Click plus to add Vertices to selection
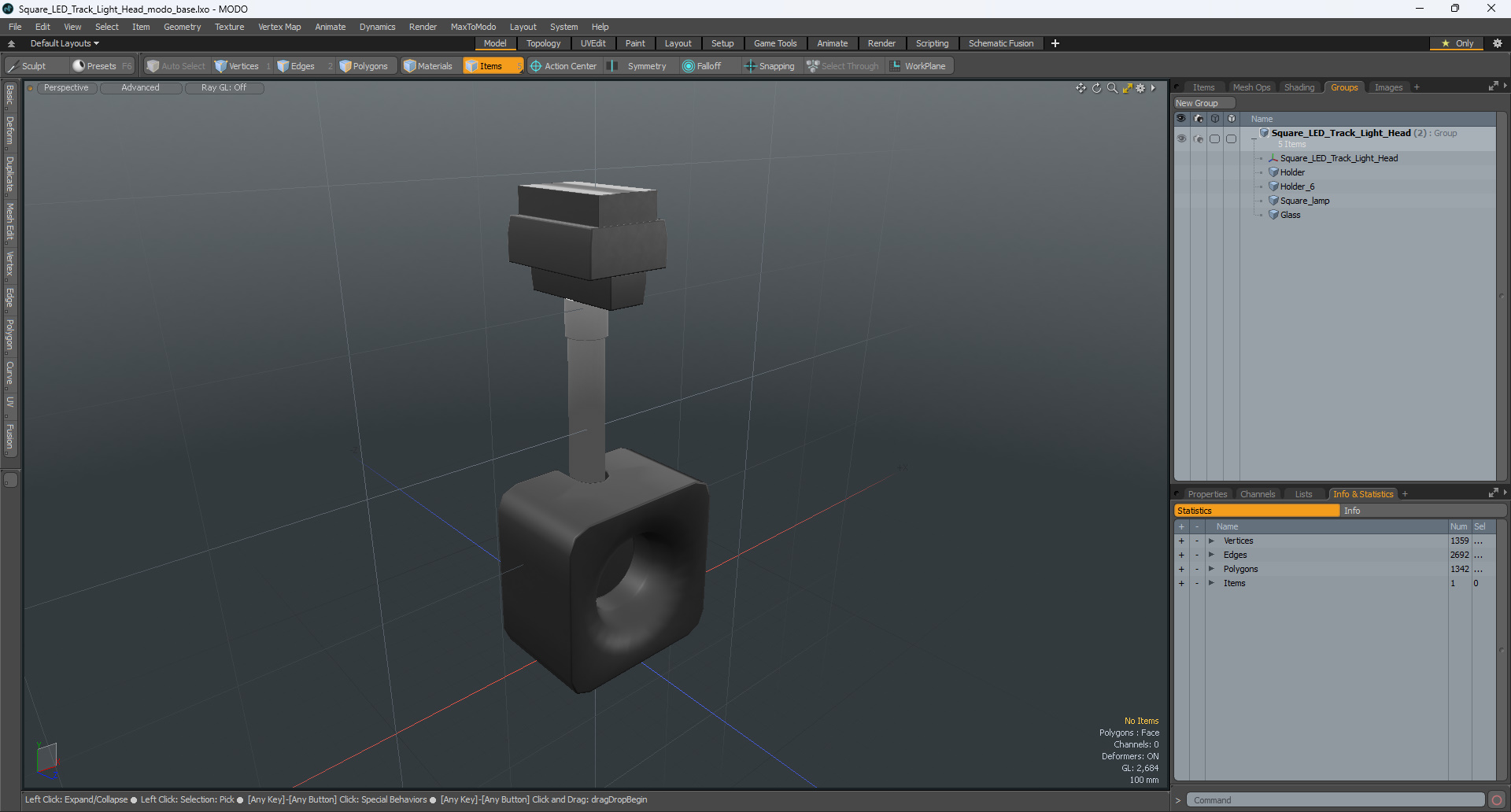 tap(1181, 541)
